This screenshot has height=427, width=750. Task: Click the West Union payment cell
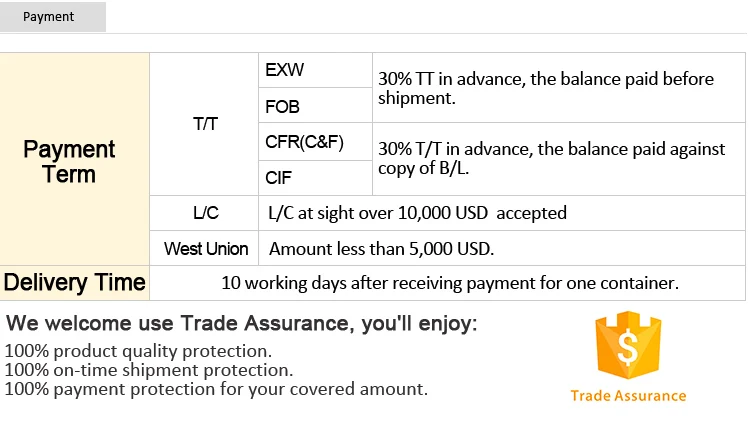206,249
